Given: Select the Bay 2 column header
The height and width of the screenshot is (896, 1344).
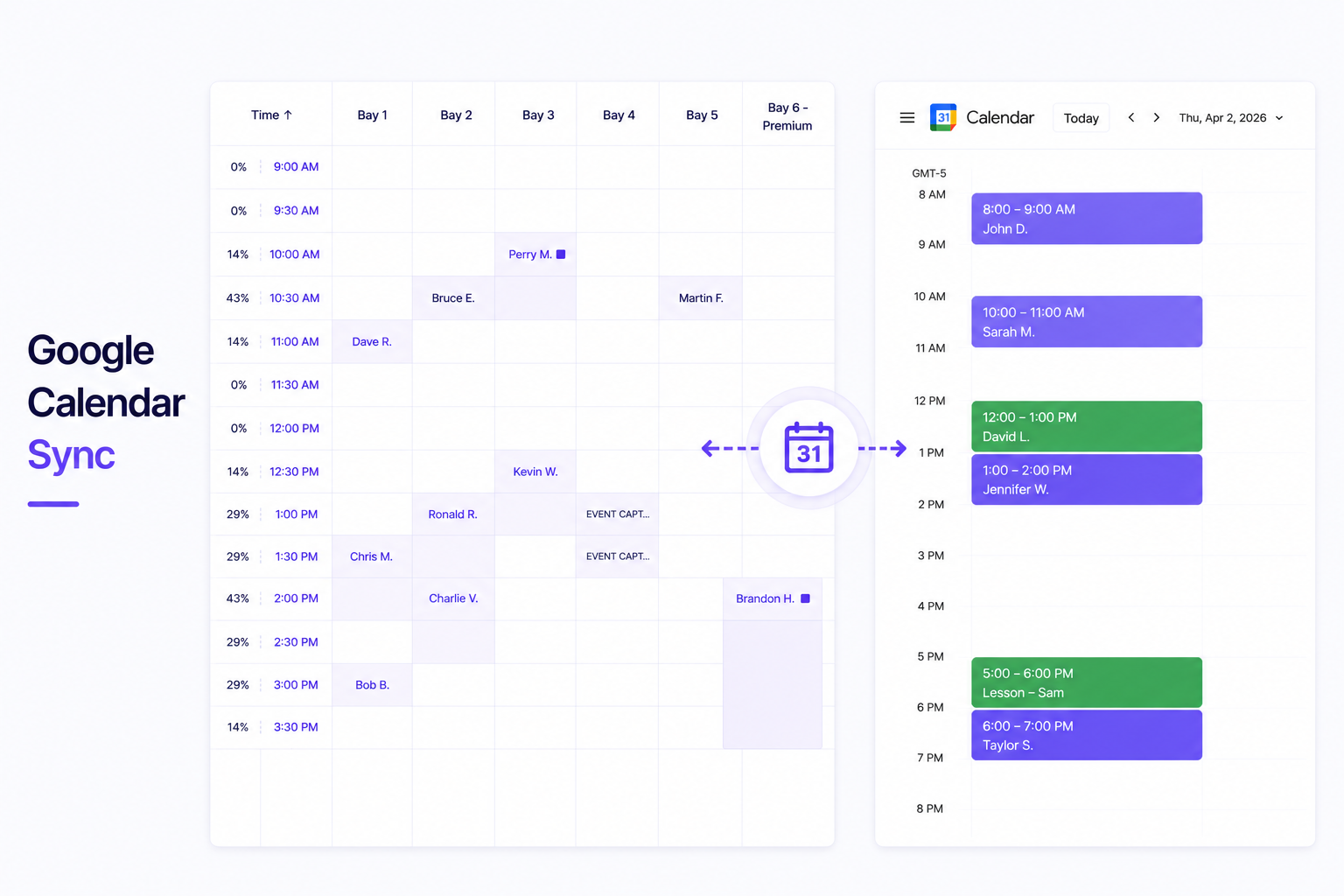Looking at the screenshot, I should [x=456, y=115].
